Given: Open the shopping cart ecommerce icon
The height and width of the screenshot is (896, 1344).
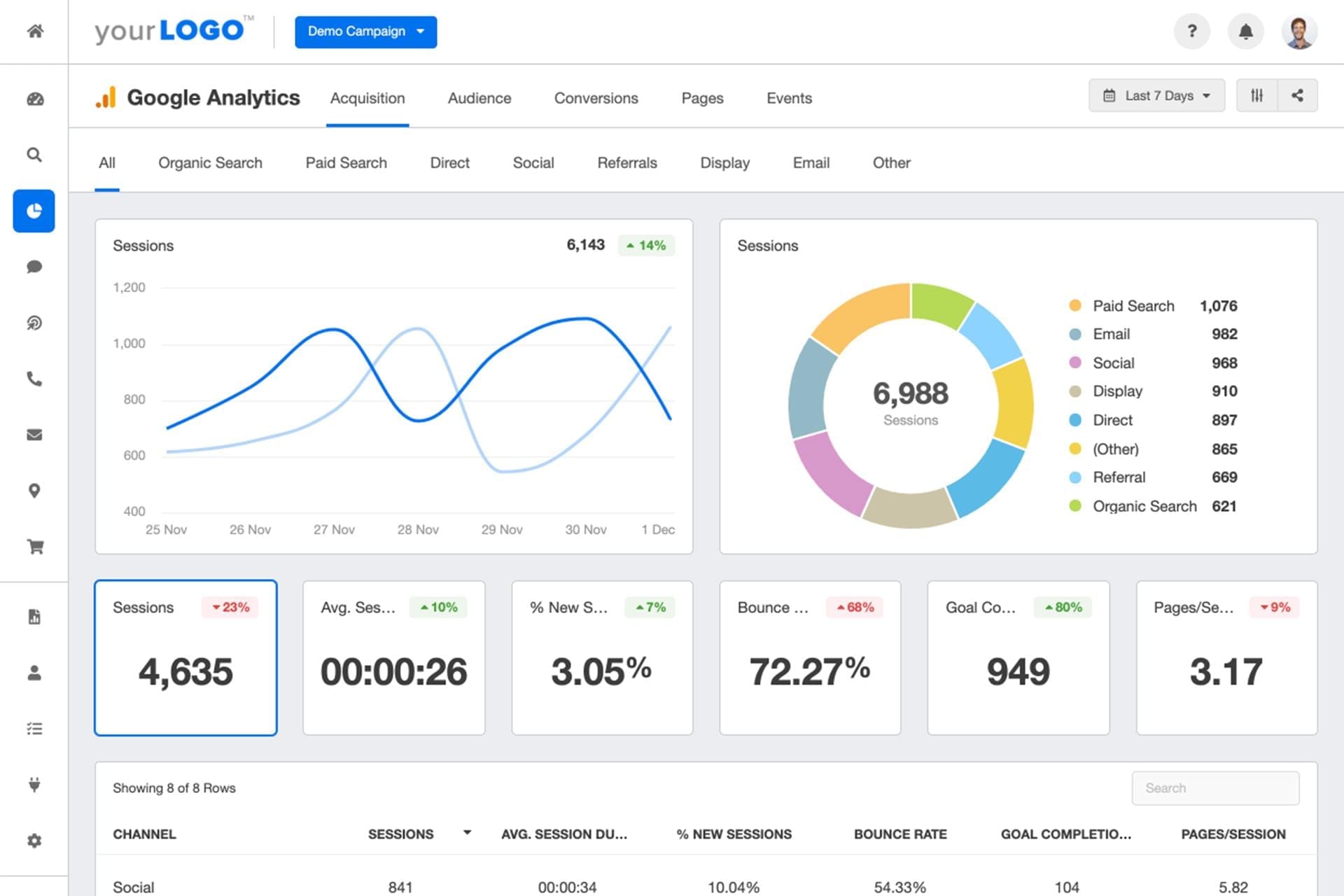Looking at the screenshot, I should [35, 547].
